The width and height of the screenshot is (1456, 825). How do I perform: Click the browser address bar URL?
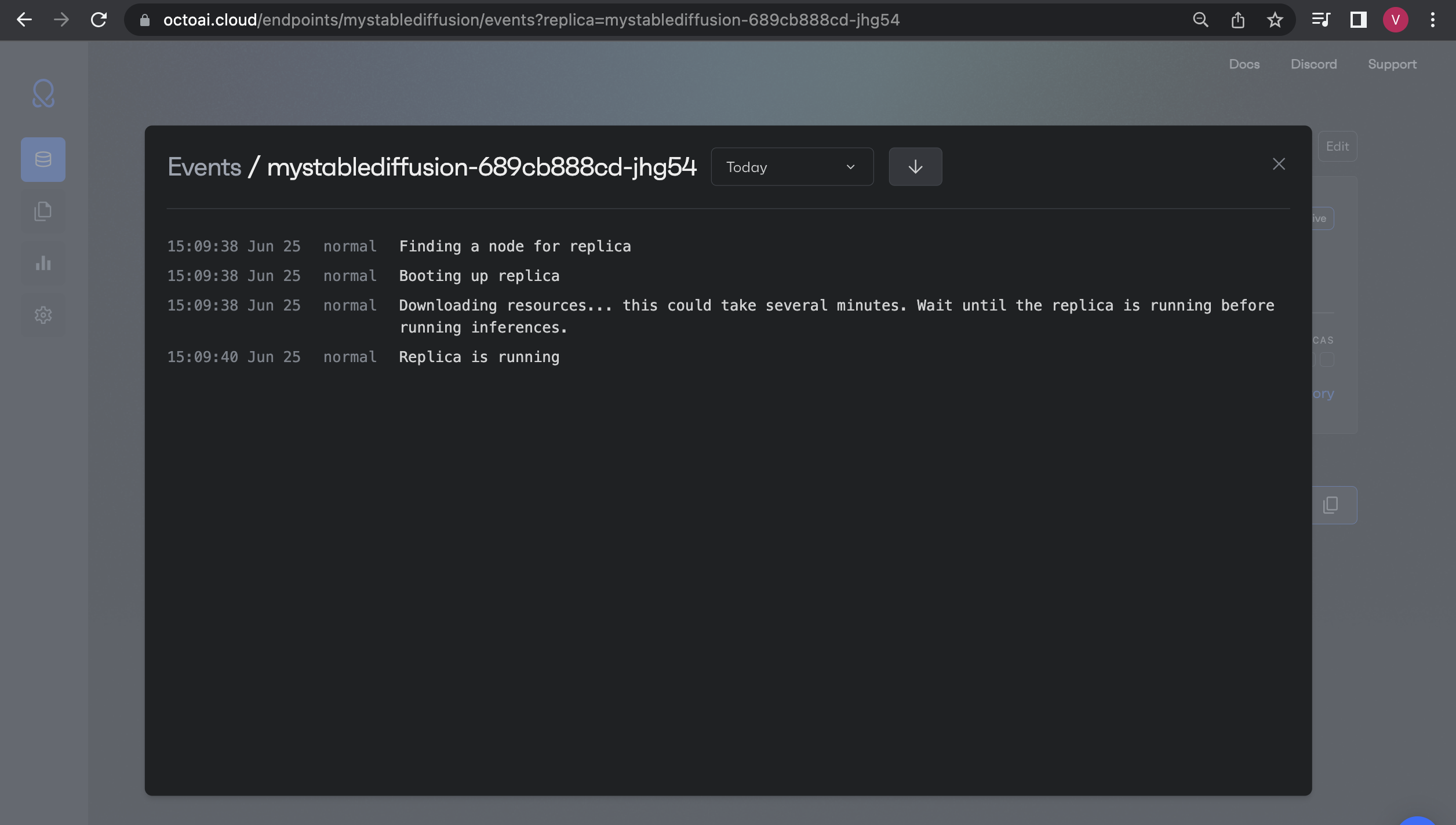(x=530, y=20)
